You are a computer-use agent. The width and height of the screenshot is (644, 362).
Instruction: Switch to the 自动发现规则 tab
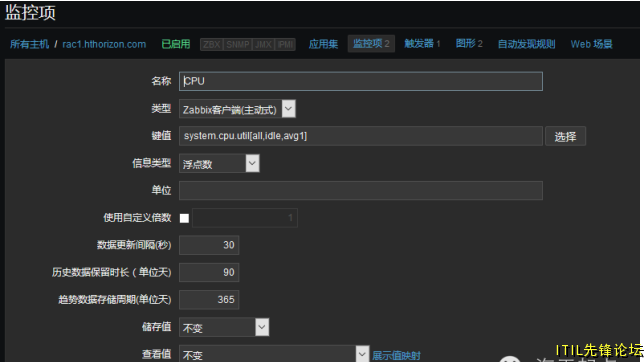[527, 44]
